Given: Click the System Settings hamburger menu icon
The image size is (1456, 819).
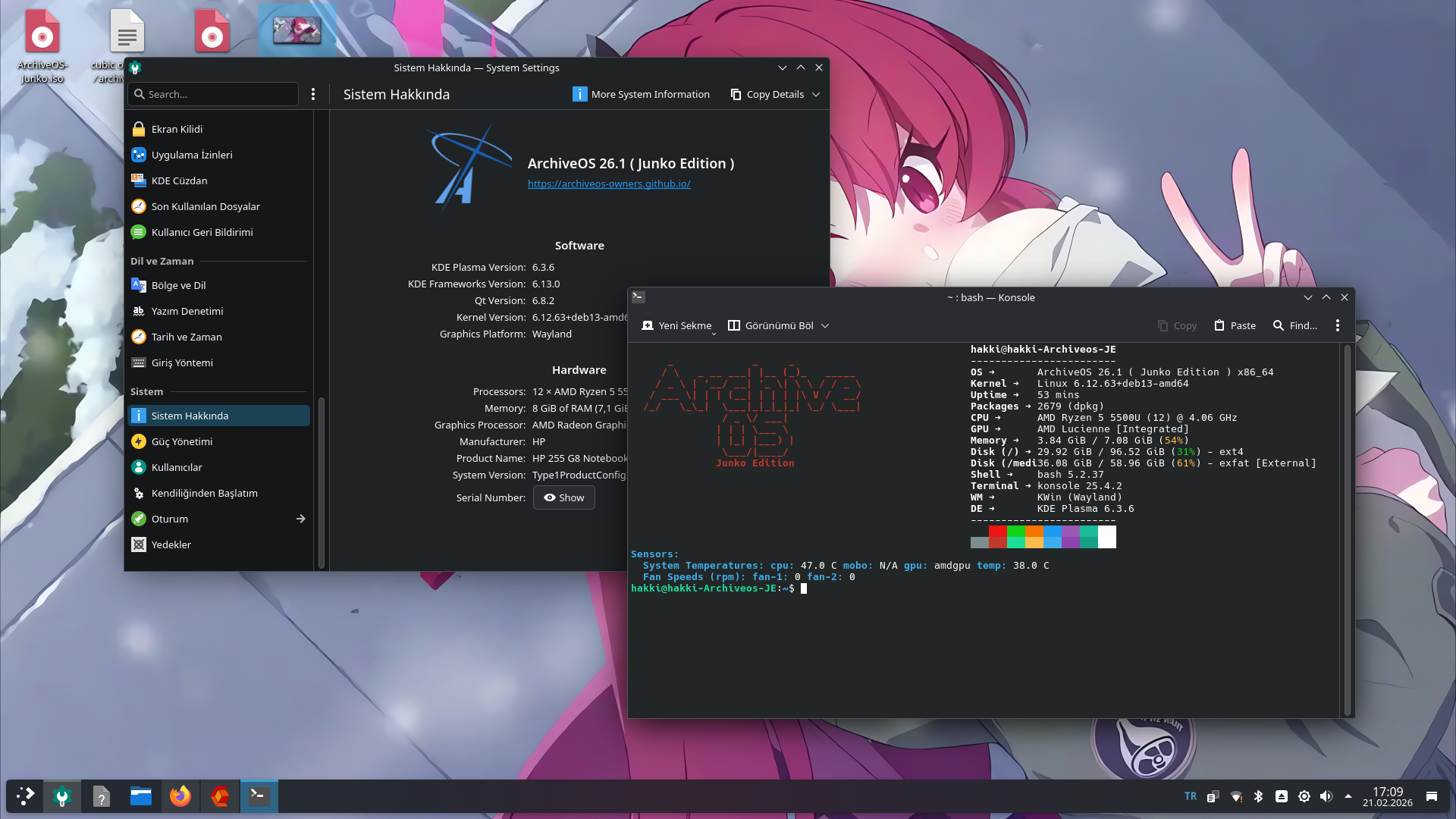Looking at the screenshot, I should pyautogui.click(x=313, y=94).
